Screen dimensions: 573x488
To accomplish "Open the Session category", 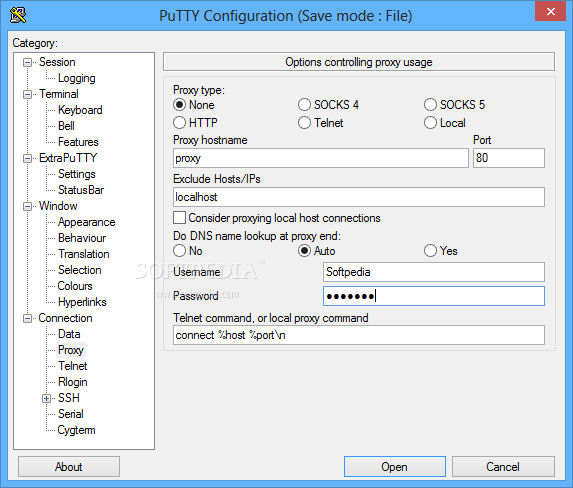I will point(57,62).
